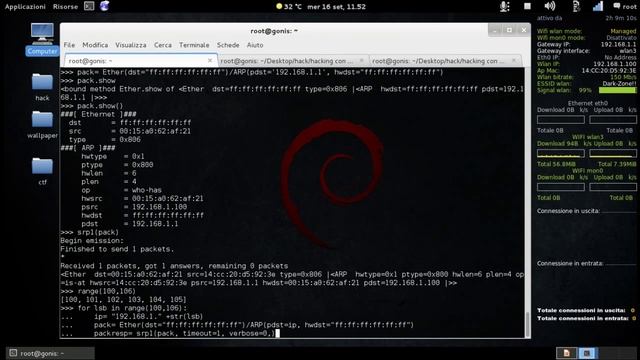Screen dimensions: 640x360
Task: Click the white square recording icon
Action: [527, 6]
